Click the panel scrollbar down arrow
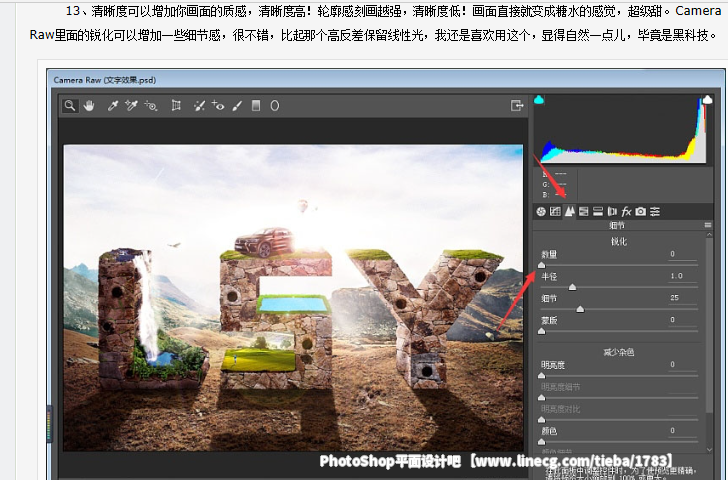This screenshot has width=728, height=480. click(709, 449)
